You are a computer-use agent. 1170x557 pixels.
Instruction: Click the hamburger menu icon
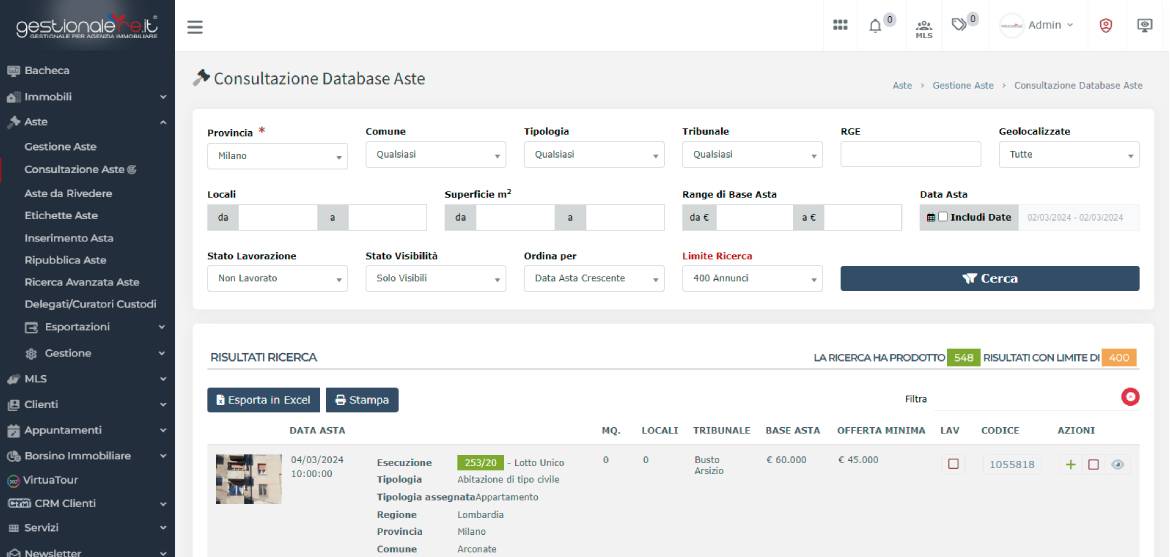[x=195, y=27]
